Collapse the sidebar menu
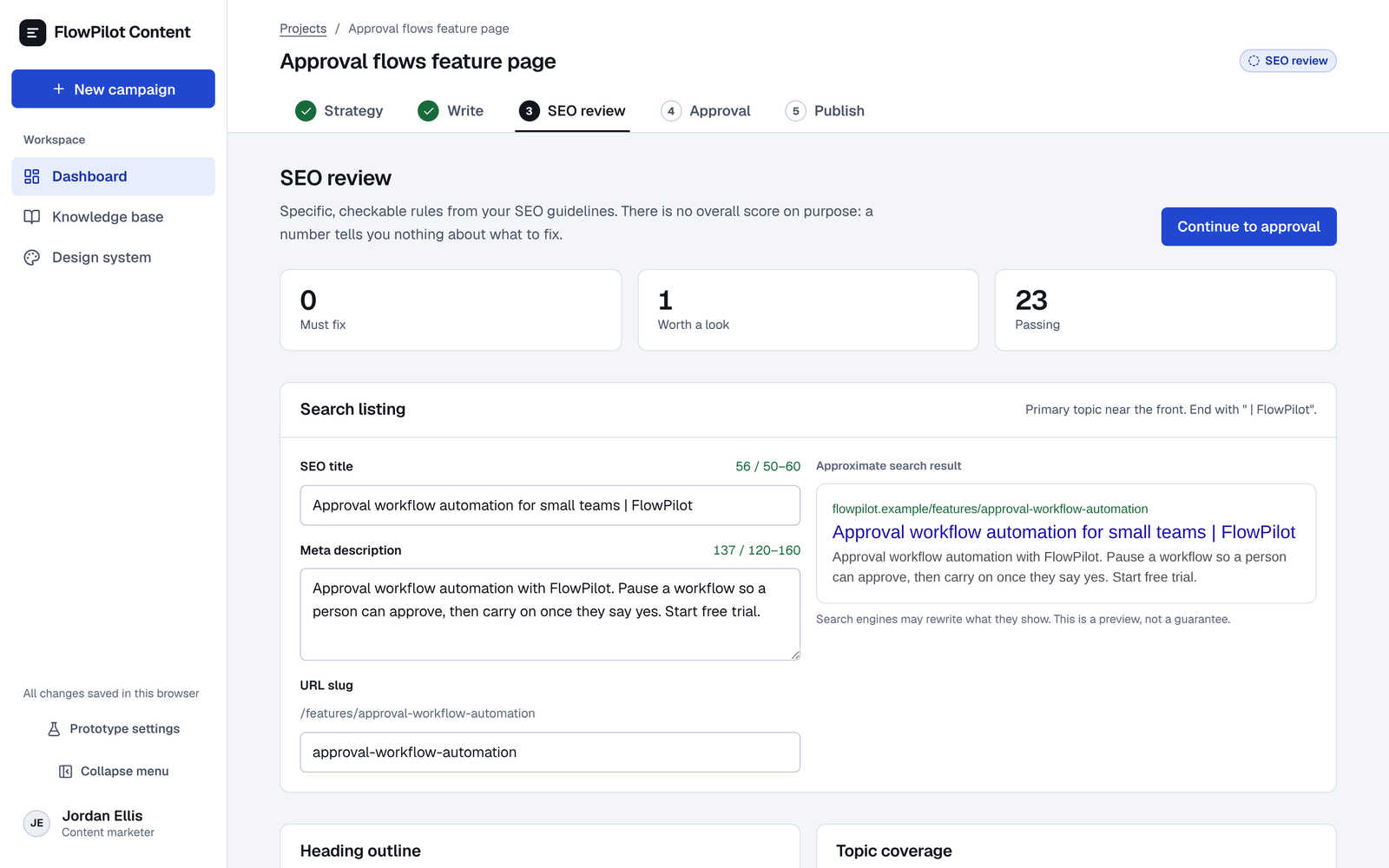1389x868 pixels. point(113,772)
